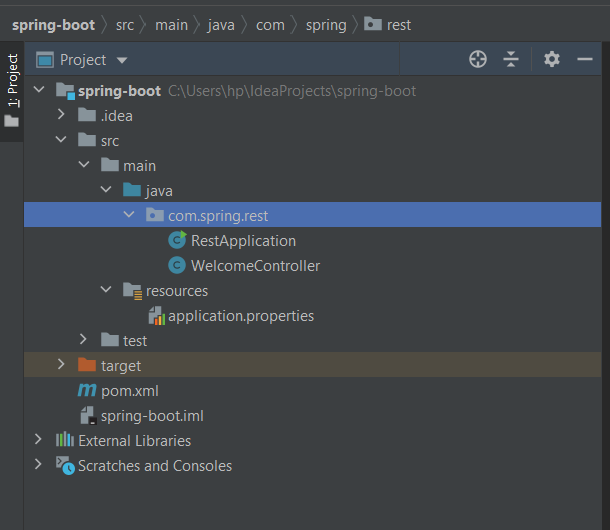Click the Project view window icon
This screenshot has width=610, height=530.
pos(45,60)
